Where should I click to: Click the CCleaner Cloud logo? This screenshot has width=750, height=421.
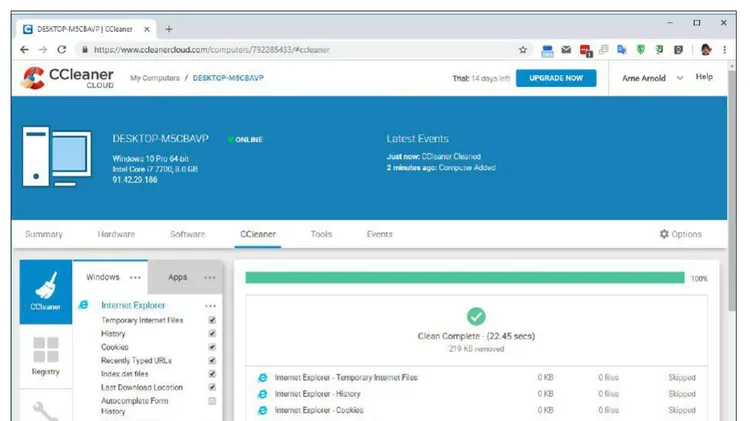coord(67,78)
